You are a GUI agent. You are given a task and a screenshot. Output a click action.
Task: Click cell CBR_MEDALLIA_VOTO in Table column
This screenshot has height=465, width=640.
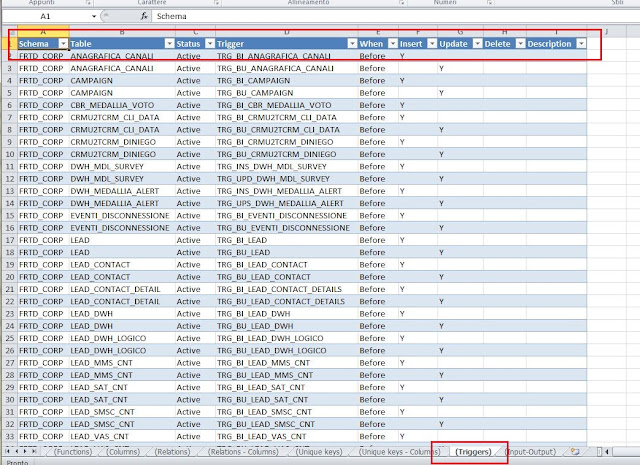tap(122, 105)
